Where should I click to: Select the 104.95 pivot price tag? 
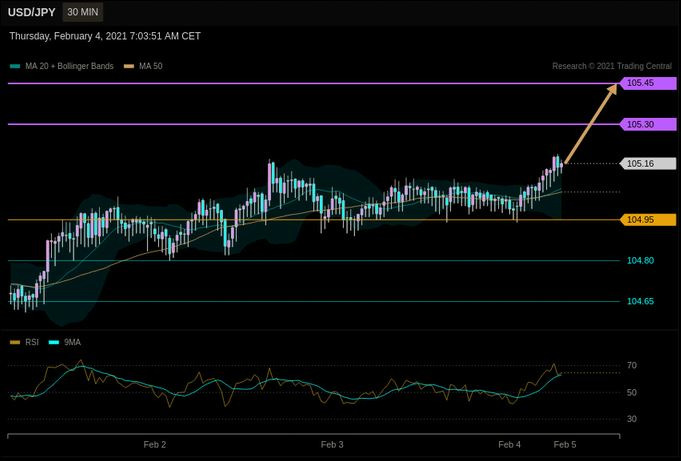tap(648, 220)
